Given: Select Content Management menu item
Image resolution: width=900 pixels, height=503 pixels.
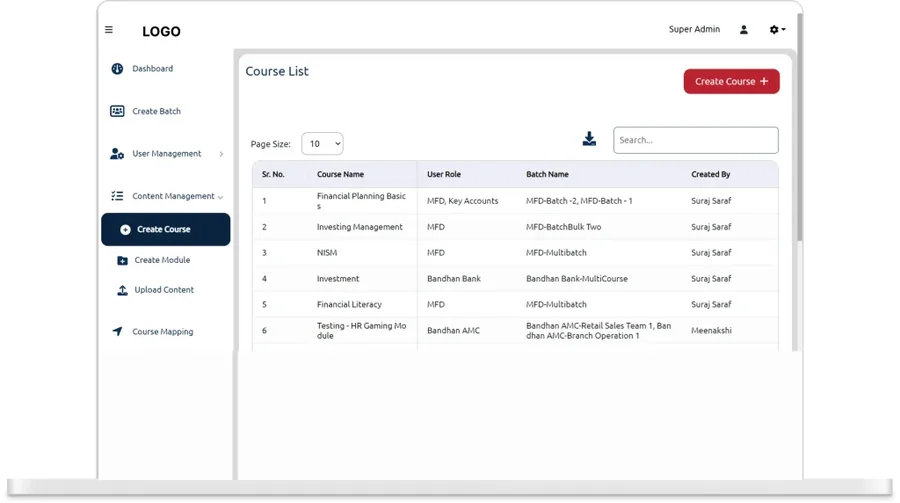Looking at the screenshot, I should coord(173,196).
